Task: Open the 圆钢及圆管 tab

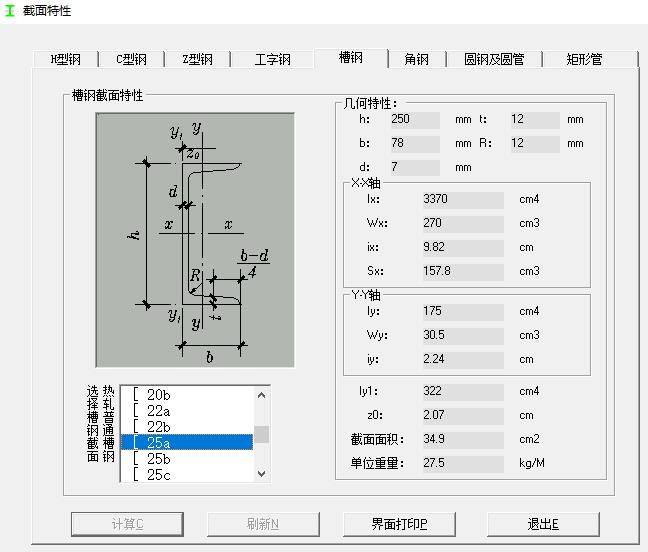Action: [x=494, y=59]
